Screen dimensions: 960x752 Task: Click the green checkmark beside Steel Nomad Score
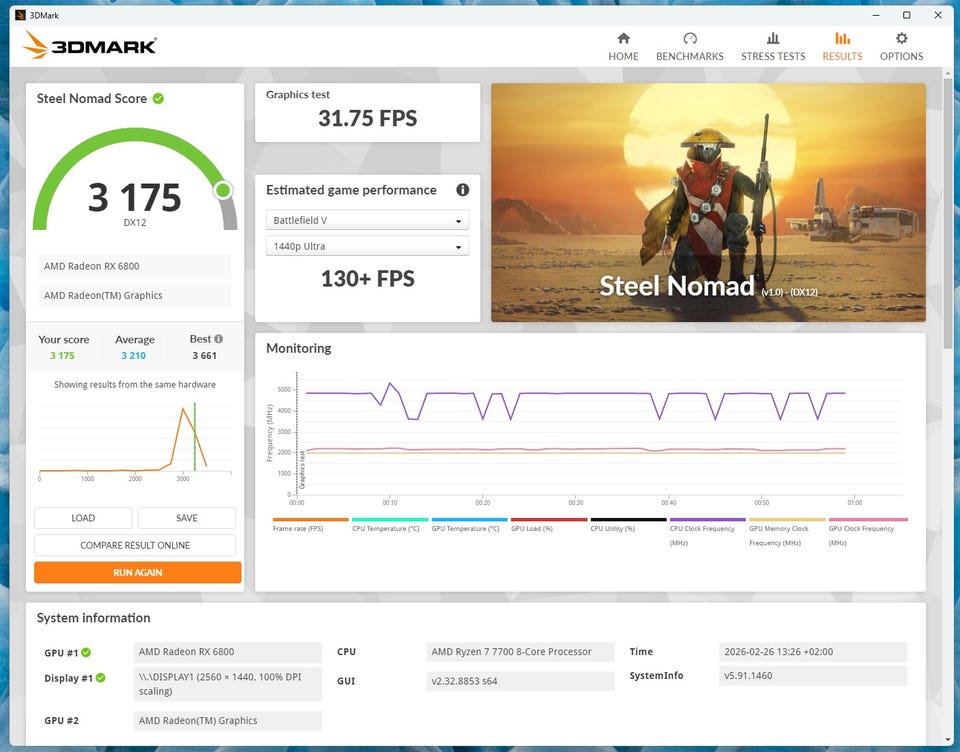pyautogui.click(x=158, y=98)
